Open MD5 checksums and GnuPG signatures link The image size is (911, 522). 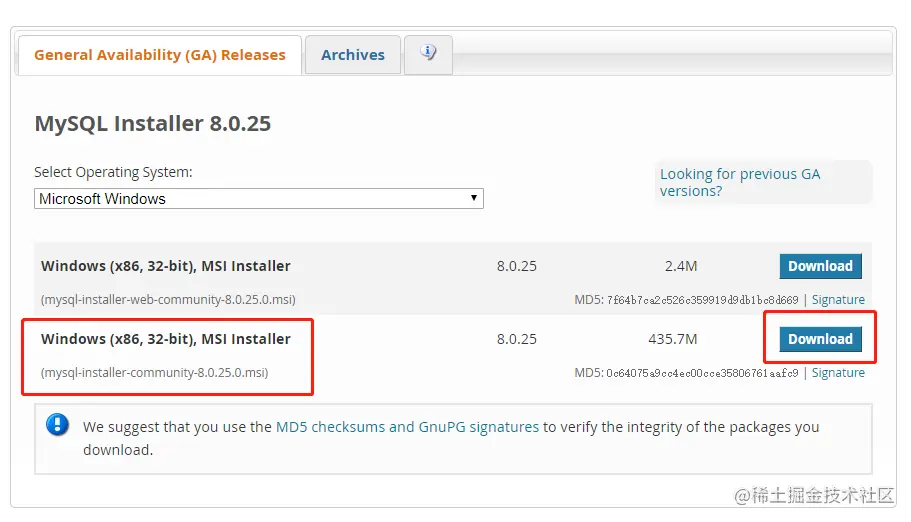(407, 427)
